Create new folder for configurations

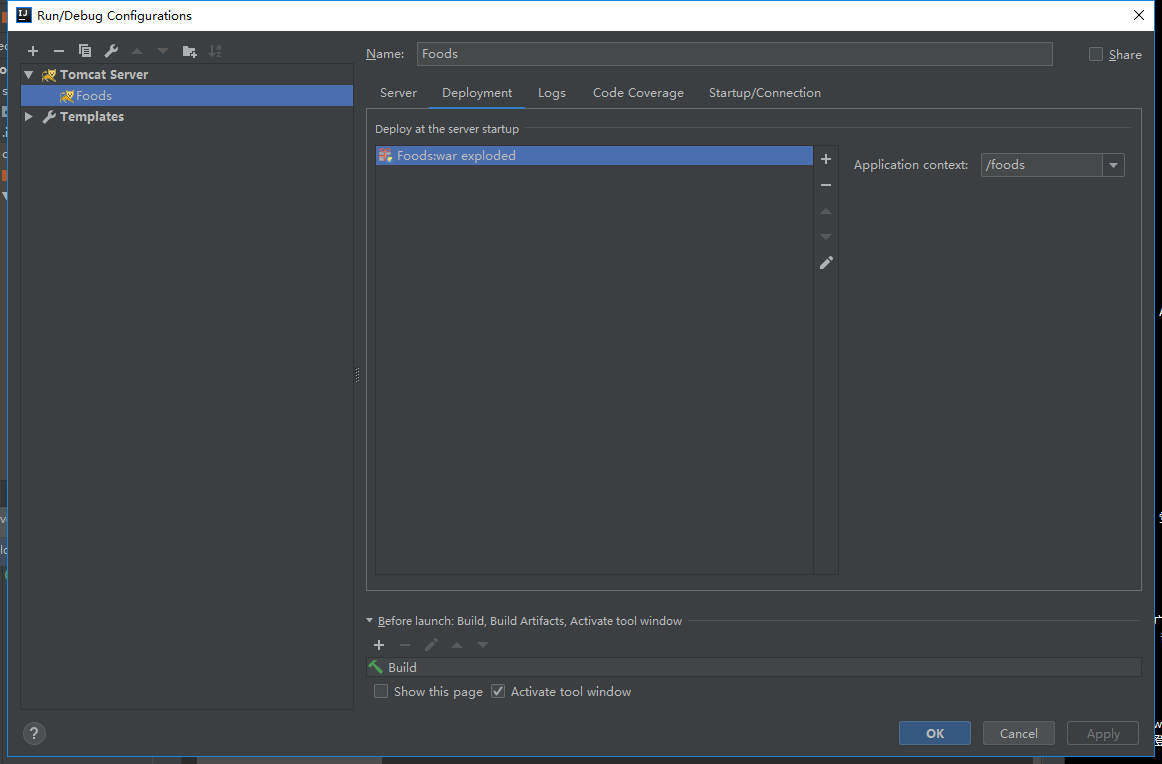pyautogui.click(x=190, y=51)
